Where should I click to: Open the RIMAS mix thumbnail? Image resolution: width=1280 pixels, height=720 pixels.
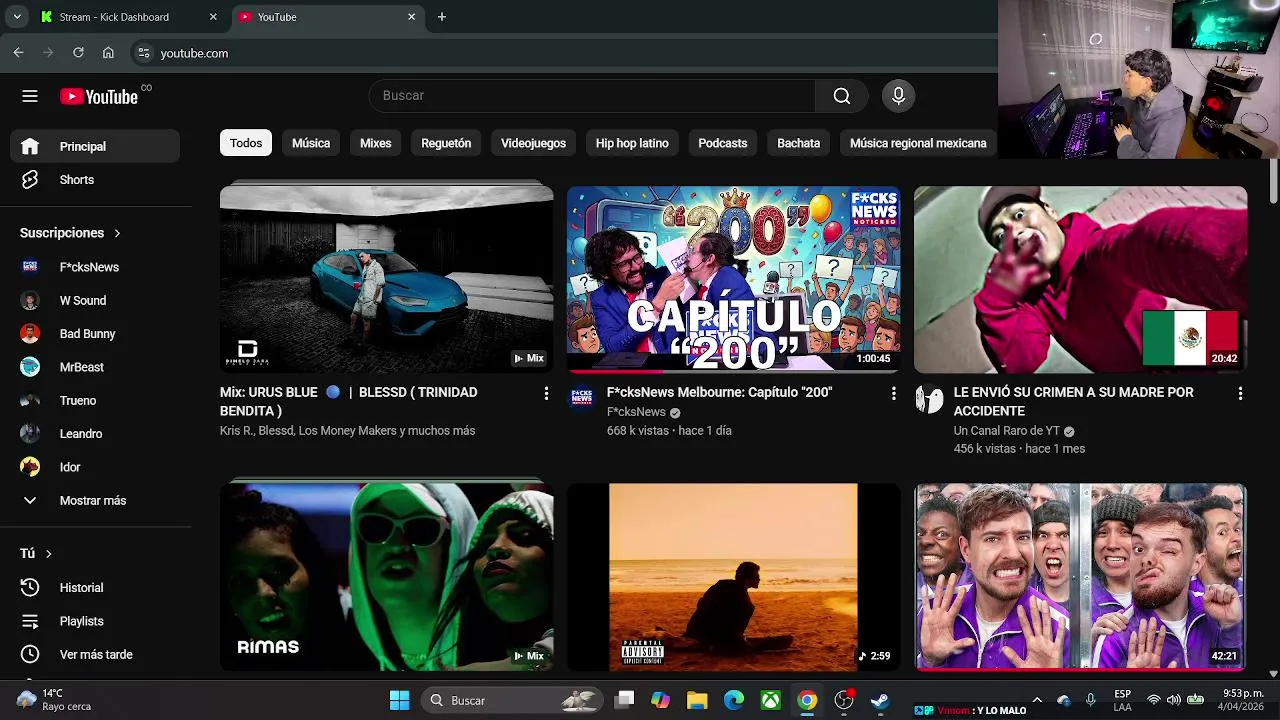[386, 577]
